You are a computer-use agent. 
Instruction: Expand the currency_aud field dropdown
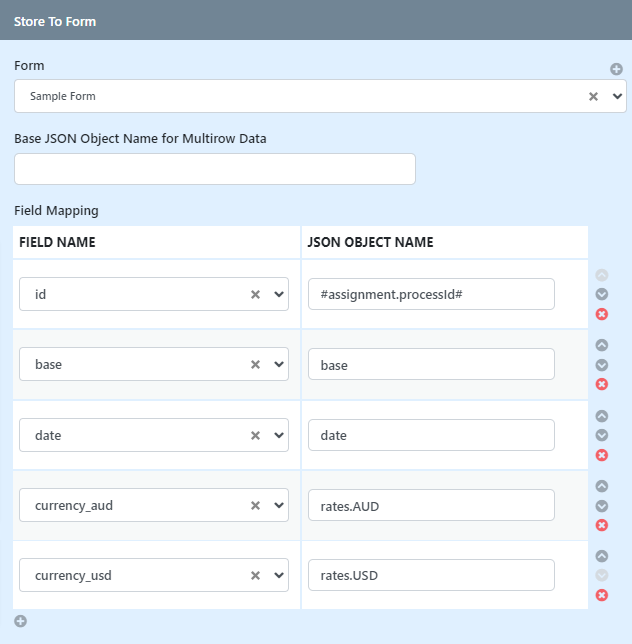click(279, 505)
